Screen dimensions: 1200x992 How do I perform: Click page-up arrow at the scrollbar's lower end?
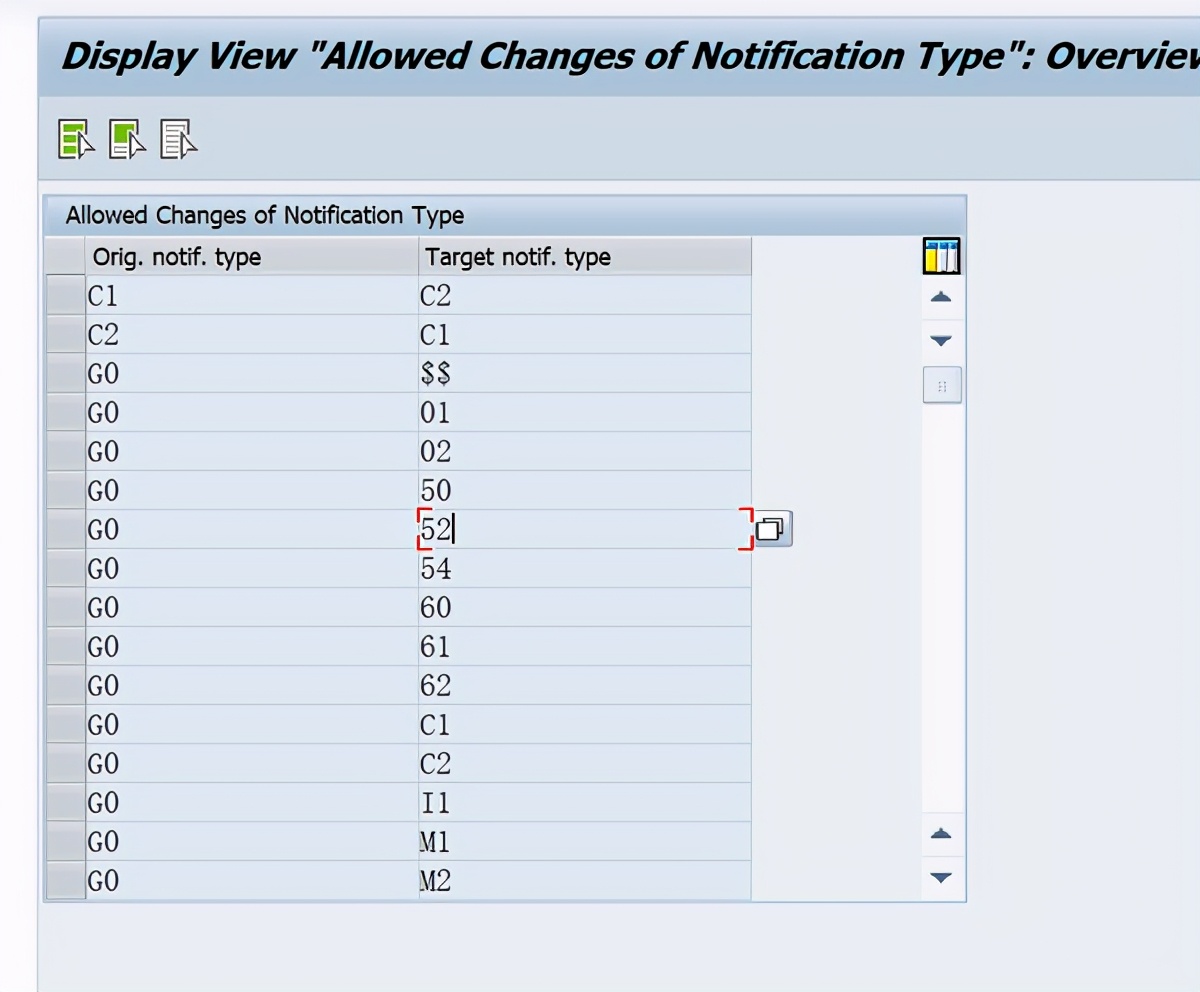coord(941,834)
